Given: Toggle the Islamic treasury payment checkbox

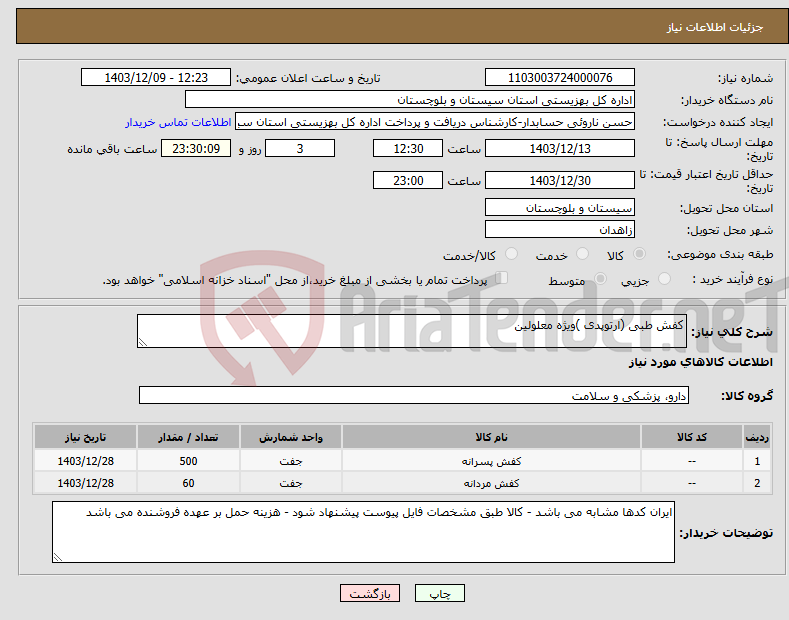Looking at the screenshot, I should [502, 278].
